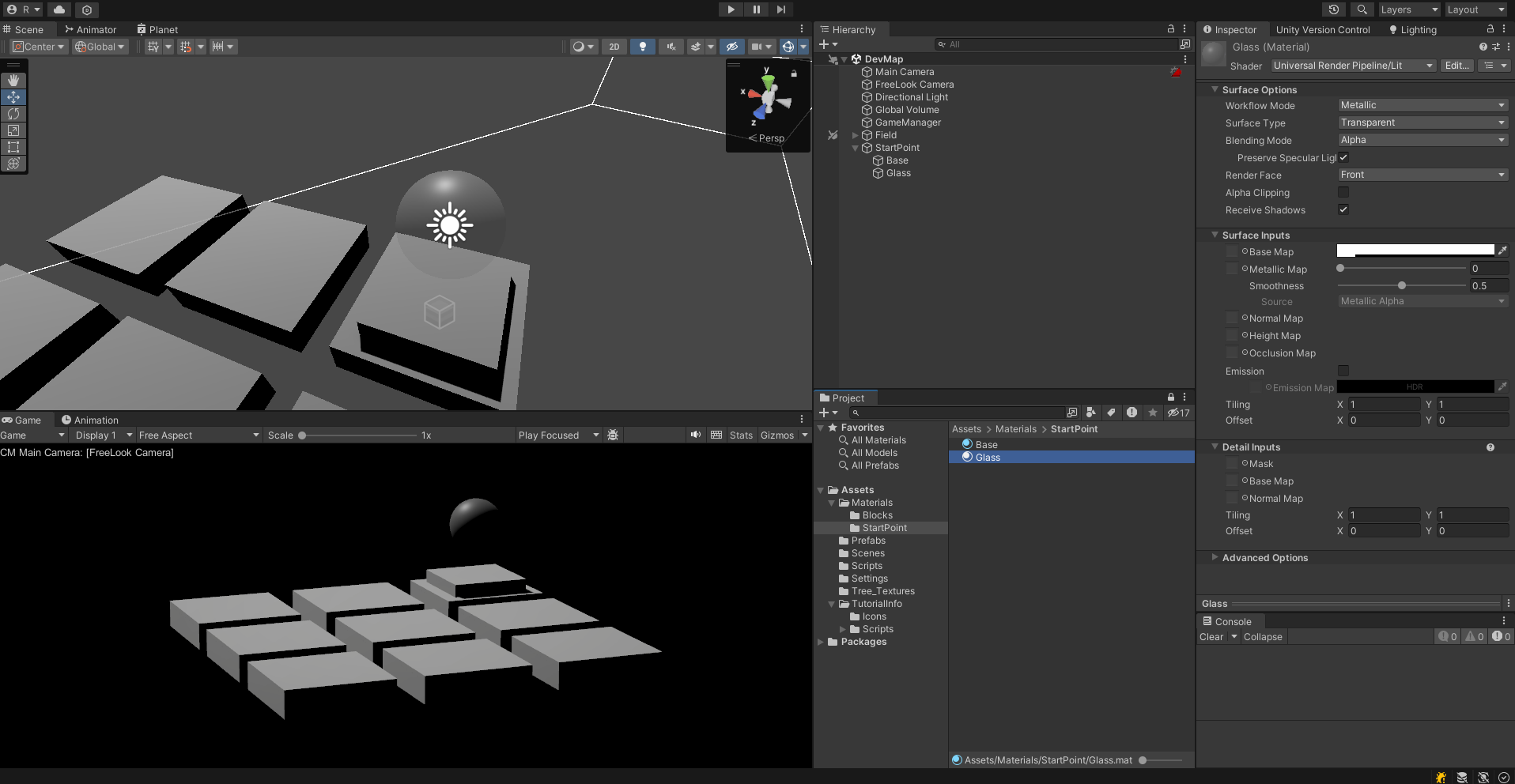Click the Step forward button
This screenshot has height=784, width=1515.
pyautogui.click(x=781, y=9)
